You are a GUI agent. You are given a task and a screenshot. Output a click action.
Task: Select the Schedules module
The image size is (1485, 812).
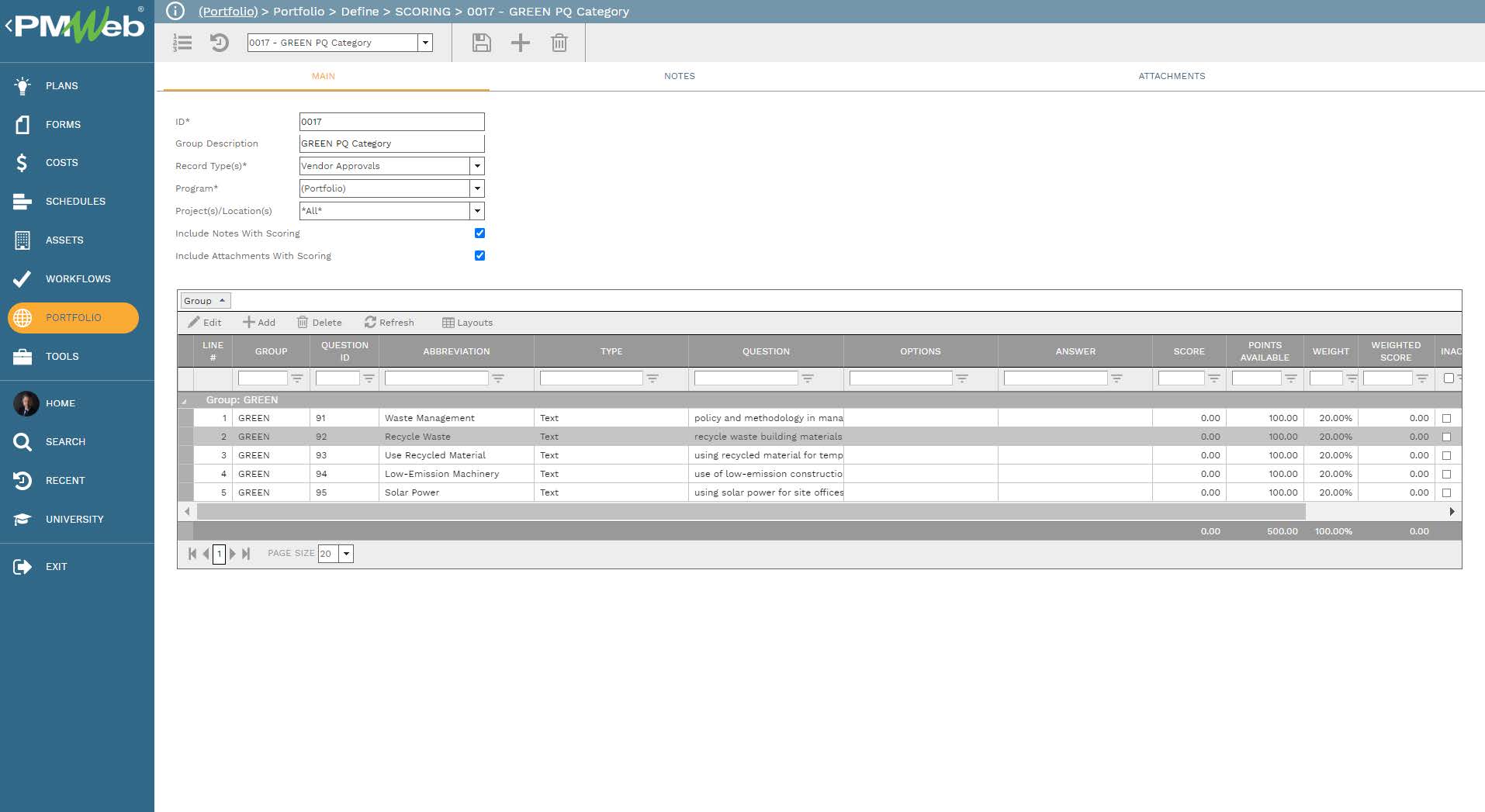pyautogui.click(x=75, y=201)
